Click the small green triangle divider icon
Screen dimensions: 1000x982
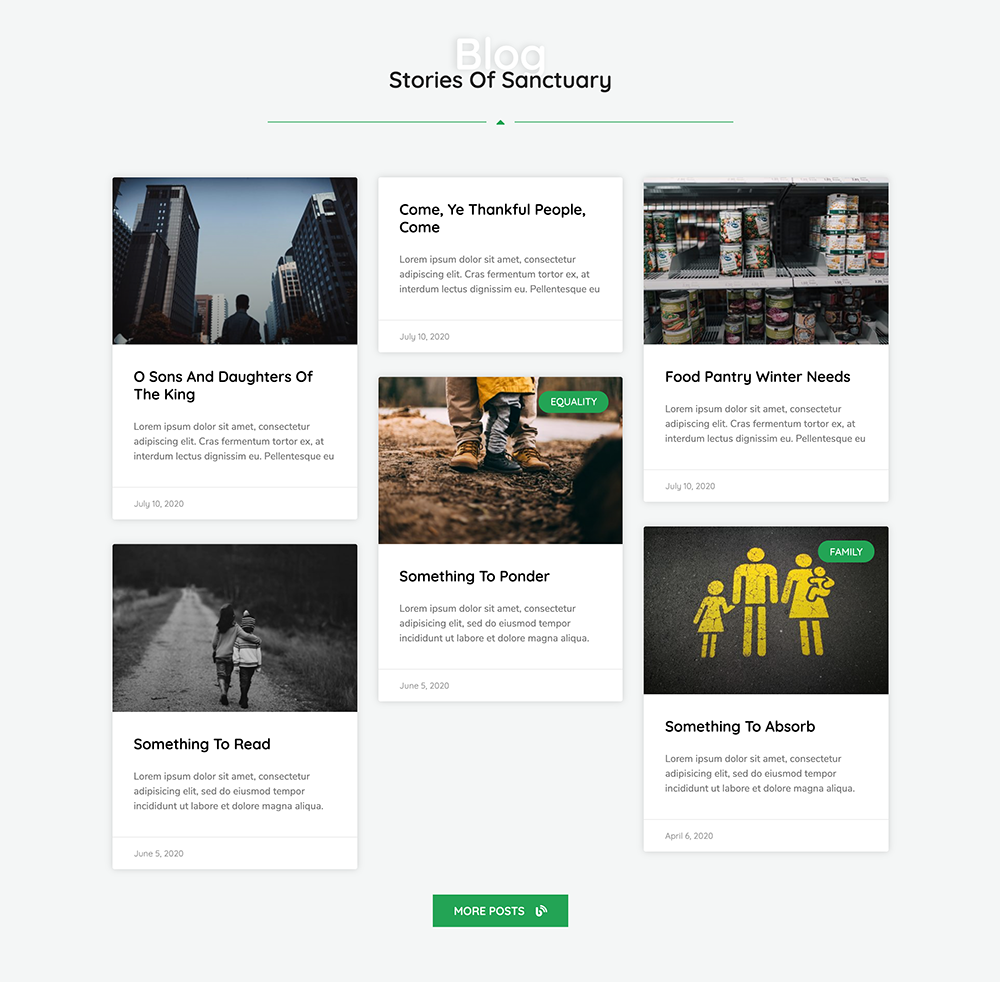pos(500,122)
